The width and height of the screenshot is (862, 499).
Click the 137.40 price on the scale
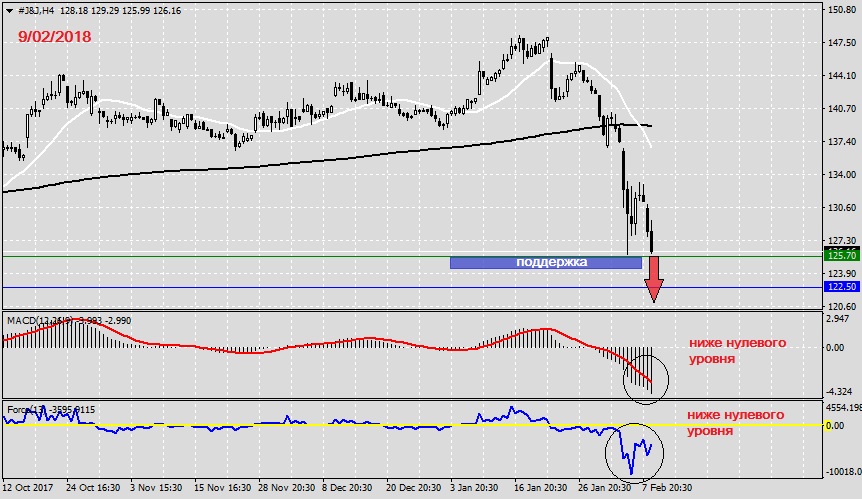(x=840, y=141)
